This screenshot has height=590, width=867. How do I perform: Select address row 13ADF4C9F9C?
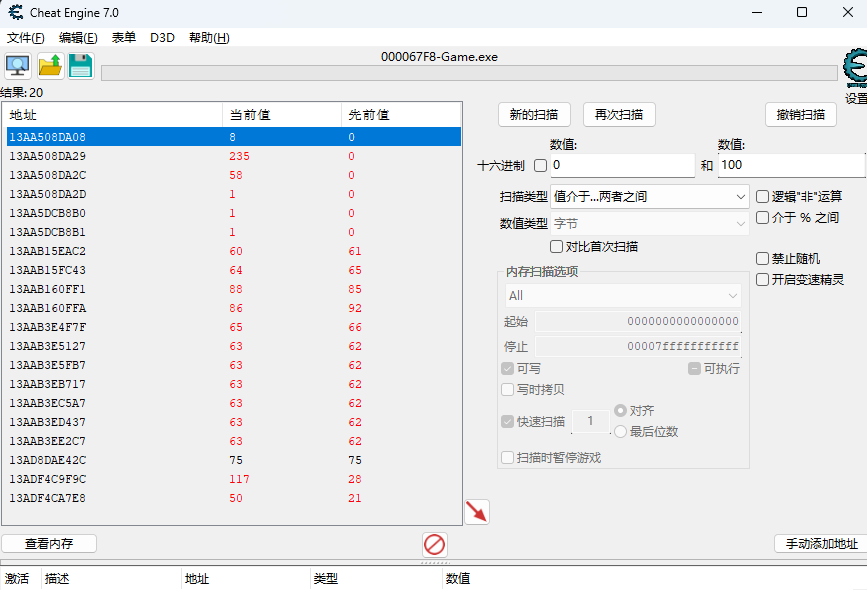tap(234, 479)
